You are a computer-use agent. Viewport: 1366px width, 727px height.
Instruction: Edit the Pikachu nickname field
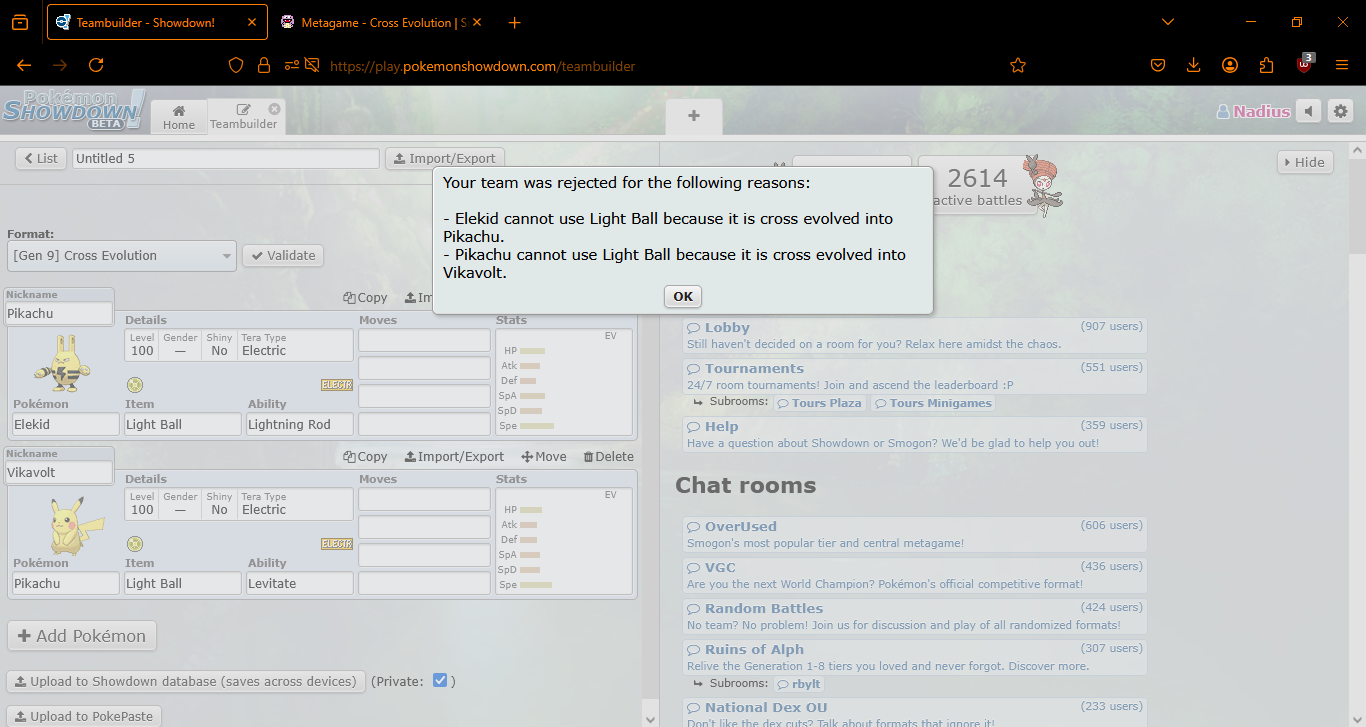59,313
